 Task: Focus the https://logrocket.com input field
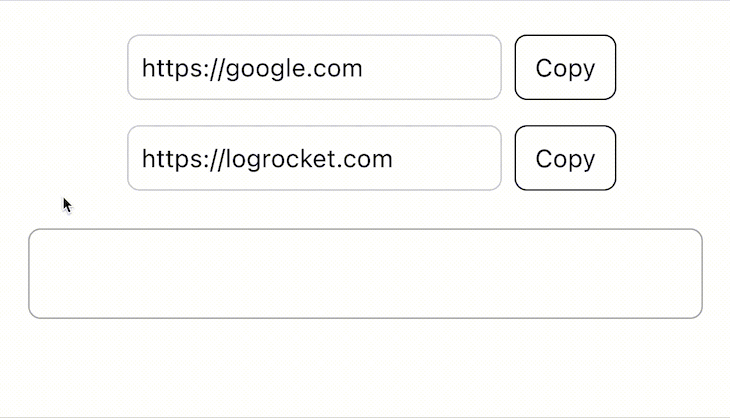[x=314, y=158]
